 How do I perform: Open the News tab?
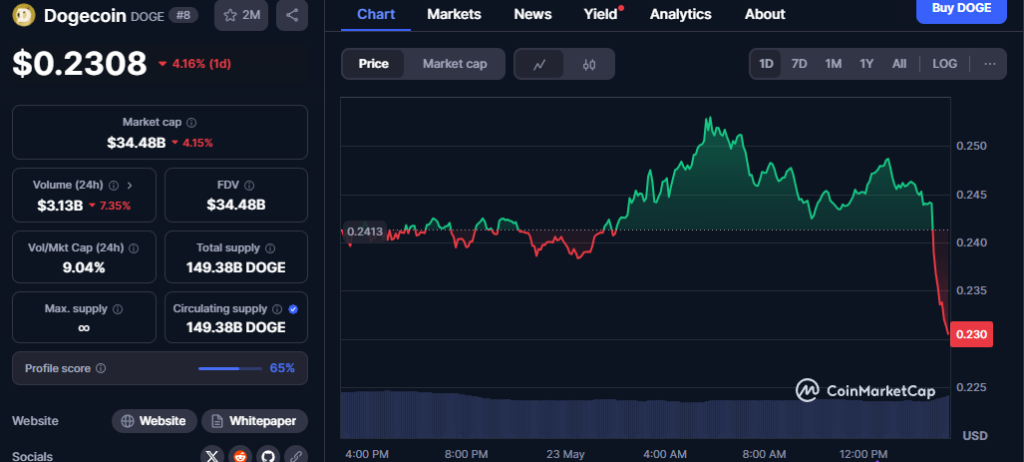532,14
